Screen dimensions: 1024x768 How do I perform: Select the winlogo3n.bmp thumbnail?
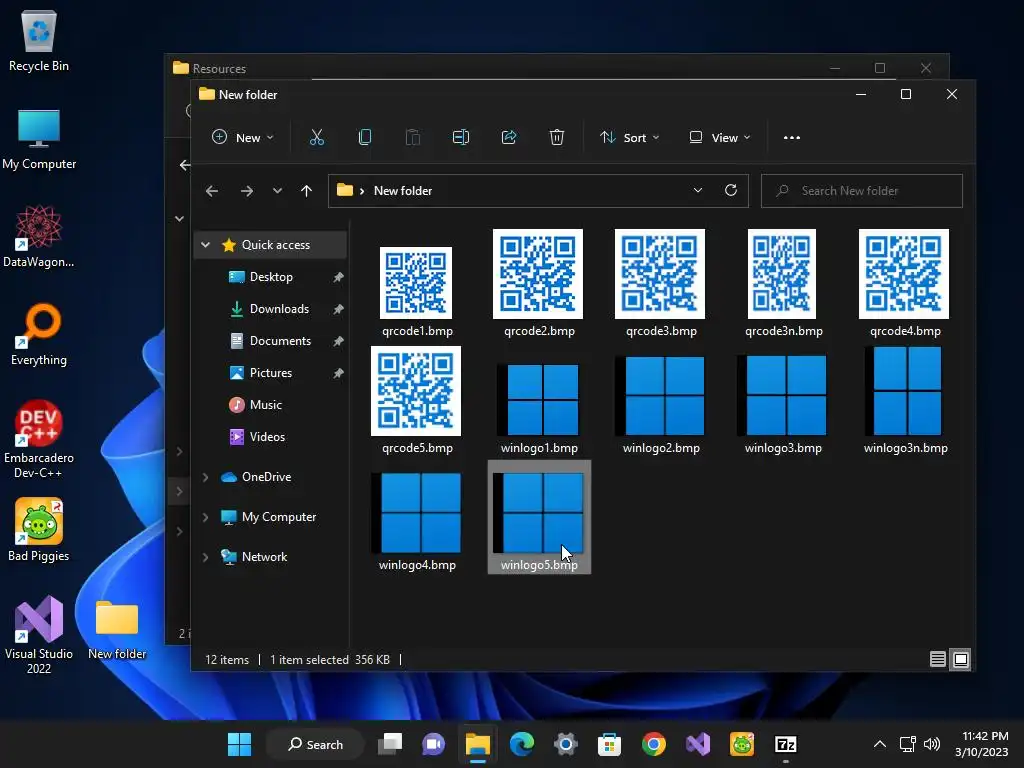point(904,391)
